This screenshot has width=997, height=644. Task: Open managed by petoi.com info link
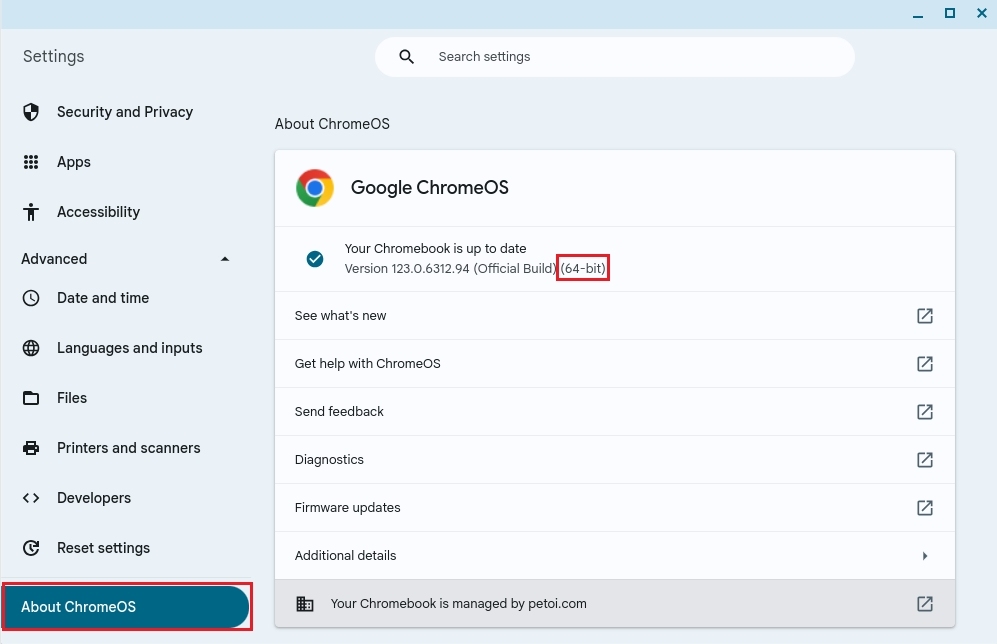click(925, 604)
